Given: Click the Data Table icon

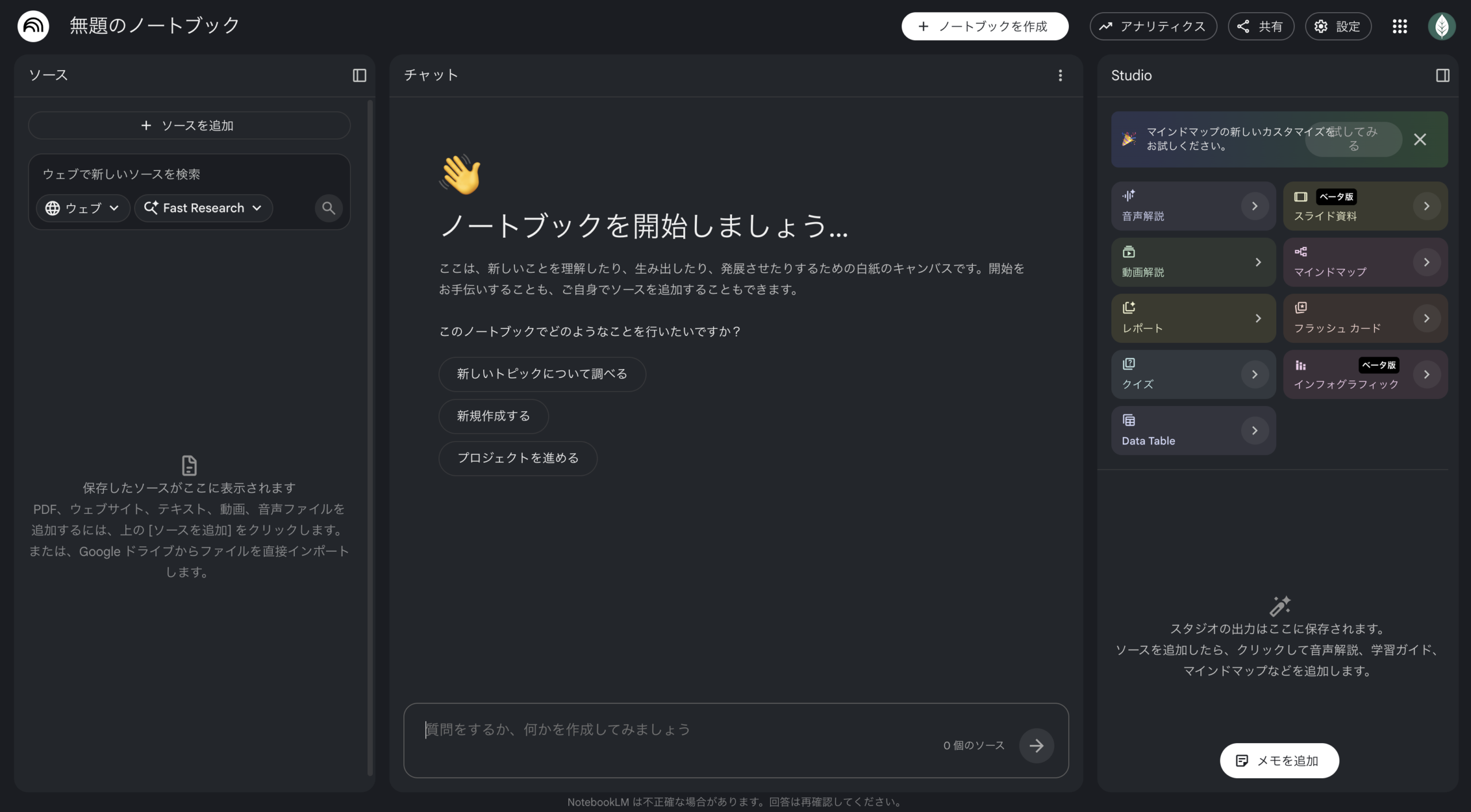Looking at the screenshot, I should (1129, 420).
